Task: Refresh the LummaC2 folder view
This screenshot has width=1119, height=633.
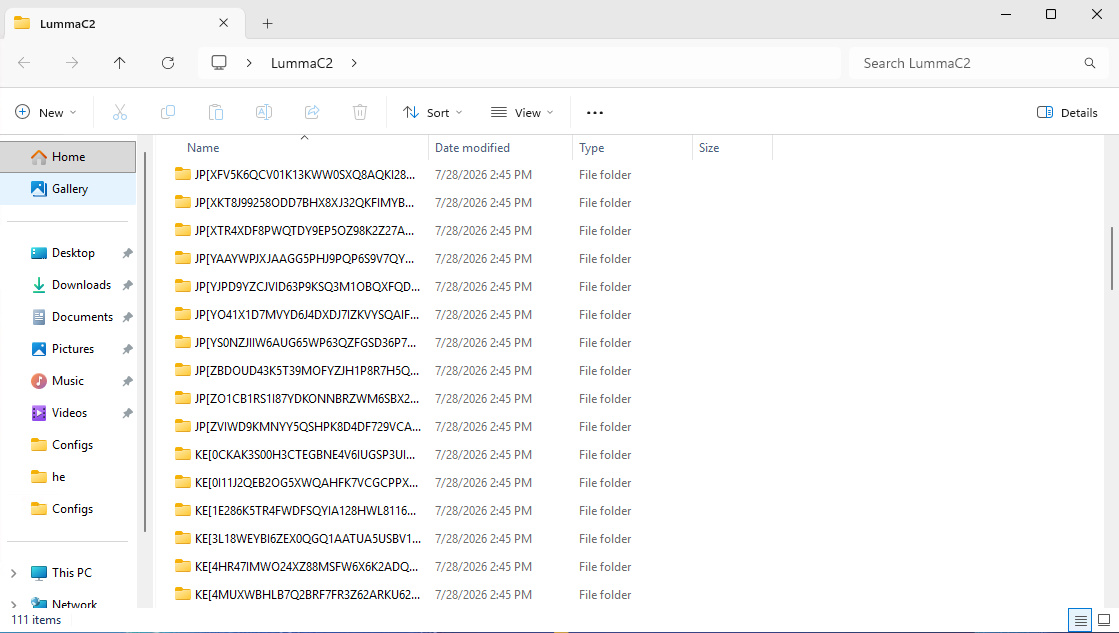Action: tap(168, 63)
